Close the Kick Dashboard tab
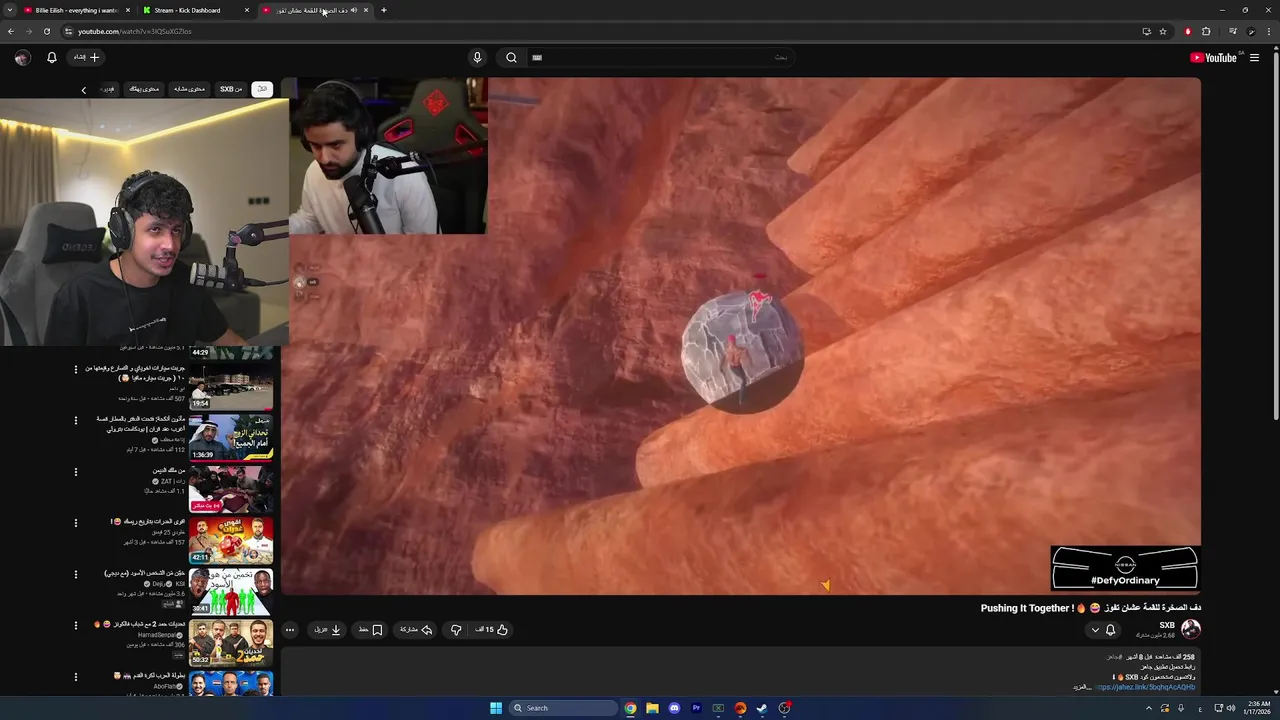Screen dimensions: 1280x720 click(x=247, y=10)
